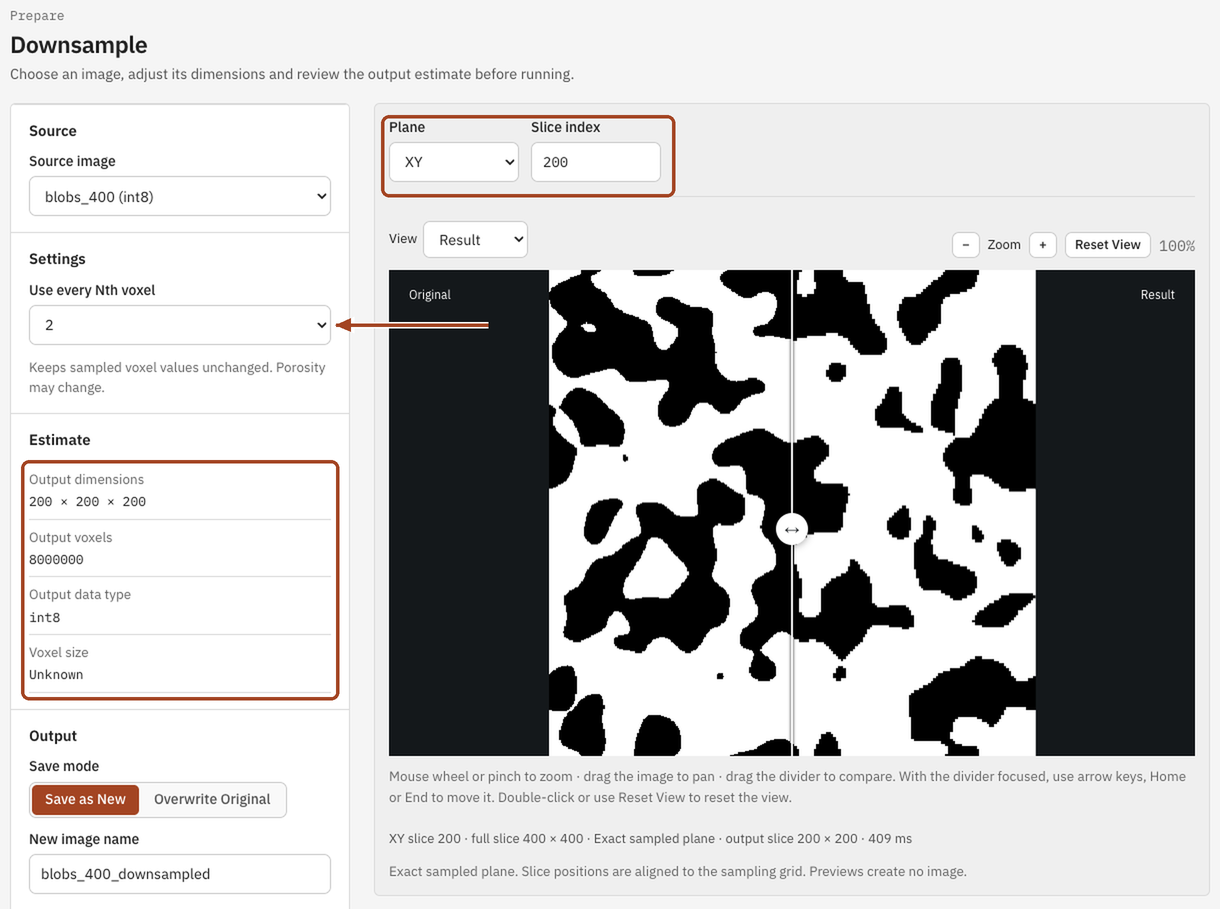
Task: Click the comparison divider handle
Action: 792,530
